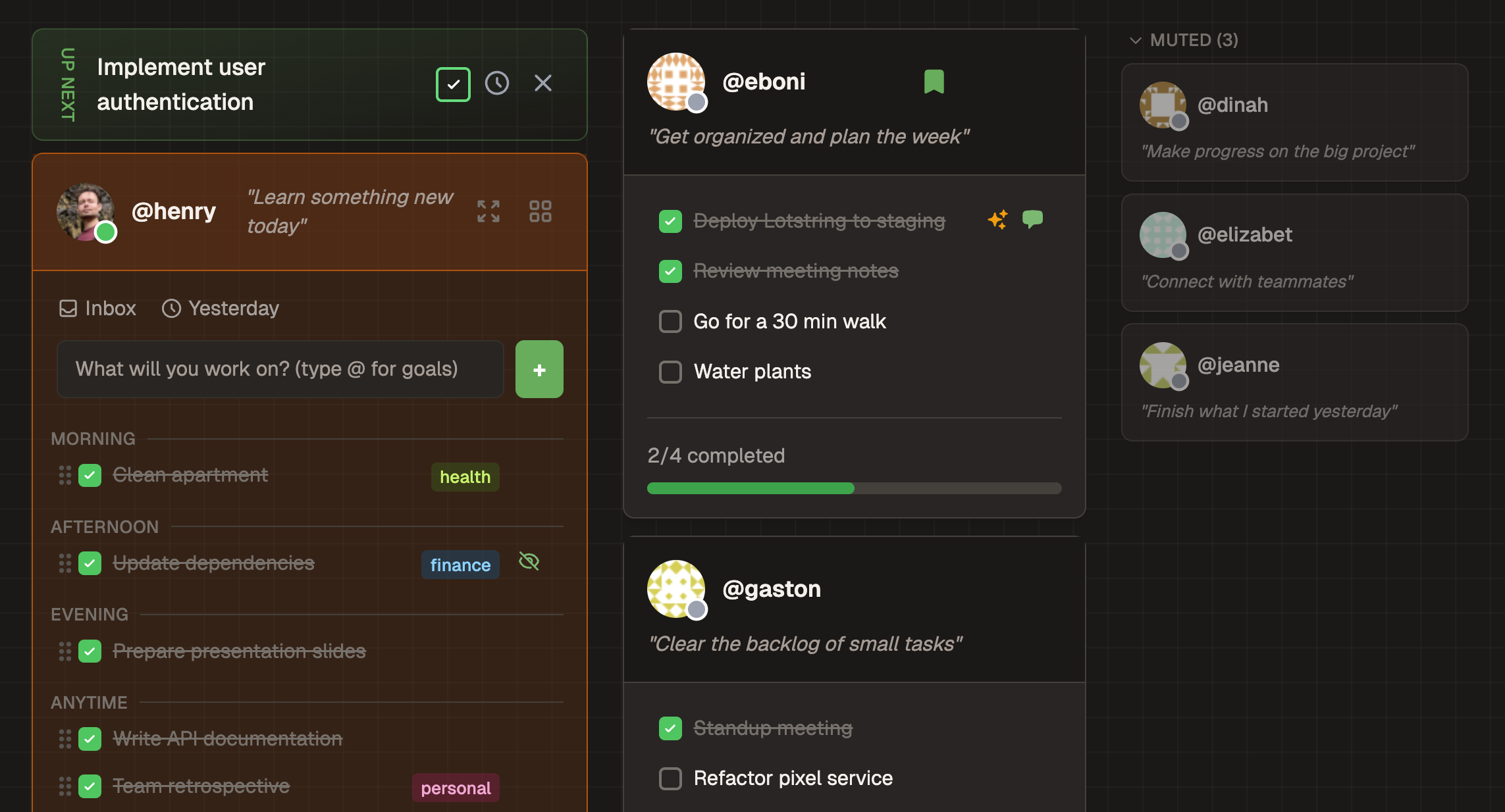The width and height of the screenshot is (1505, 812).
Task: Toggle hidden visibility on "Update dependencies"
Action: (x=529, y=562)
